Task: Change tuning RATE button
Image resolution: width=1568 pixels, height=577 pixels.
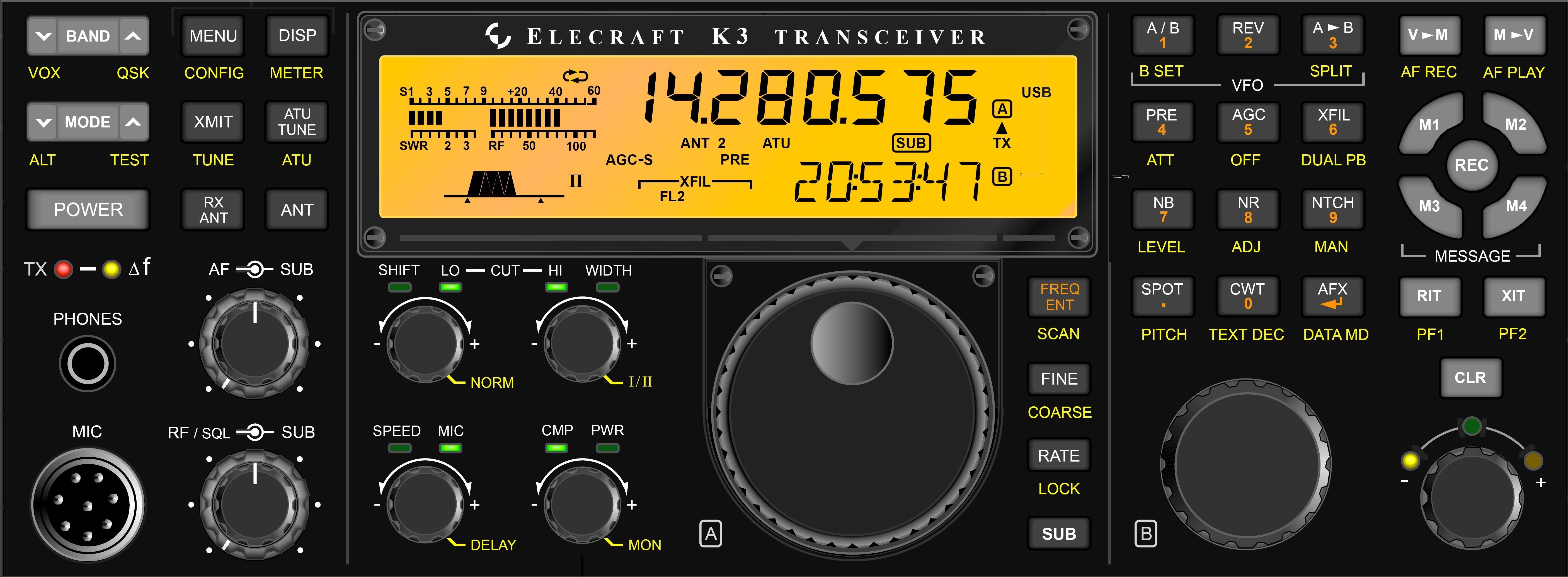Action: (1059, 455)
